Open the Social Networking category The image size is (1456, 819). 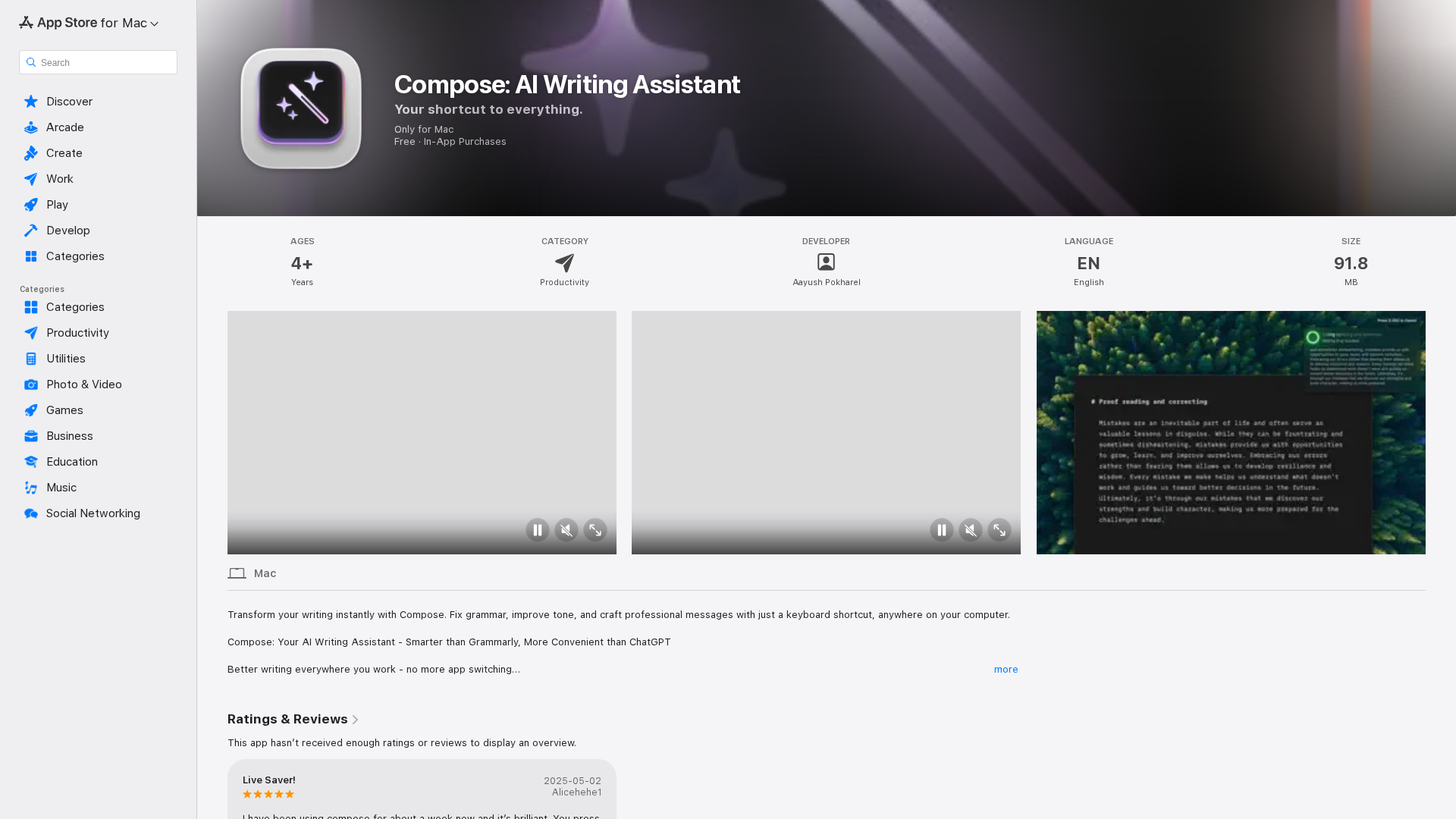pyautogui.click(x=93, y=513)
